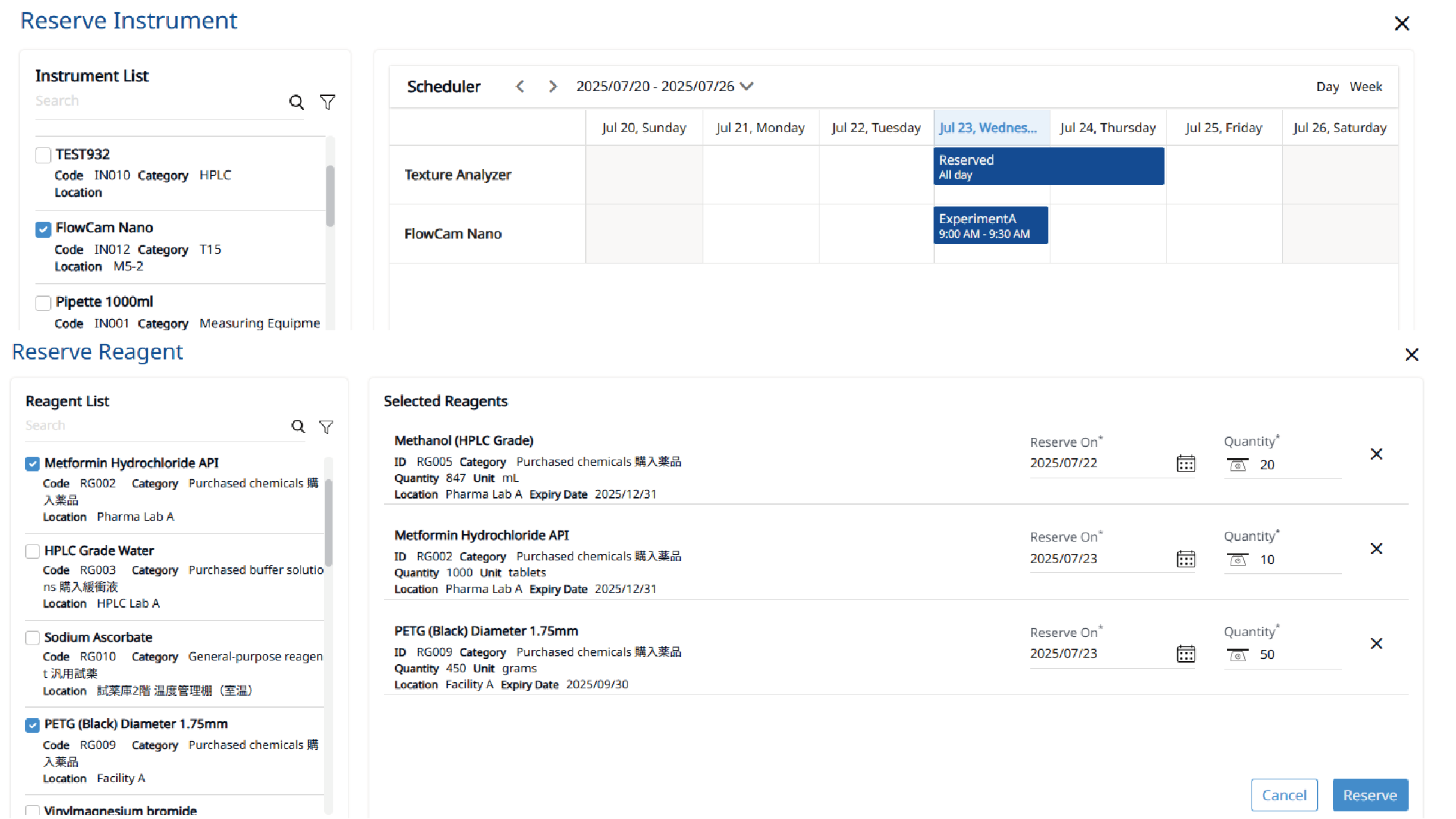Click the Instrument List search magnifier icon
Viewport: 1456px width, 819px height.
pos(296,102)
